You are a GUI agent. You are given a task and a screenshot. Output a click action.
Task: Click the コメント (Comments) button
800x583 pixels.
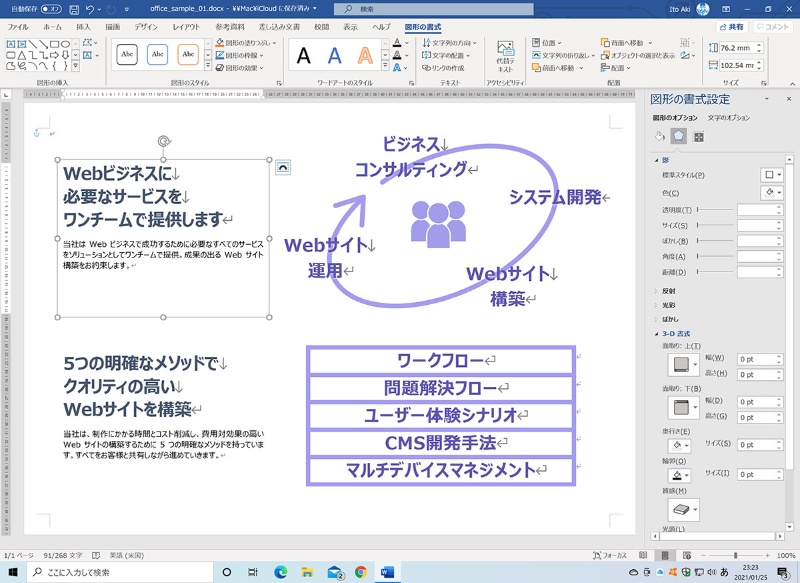772,27
